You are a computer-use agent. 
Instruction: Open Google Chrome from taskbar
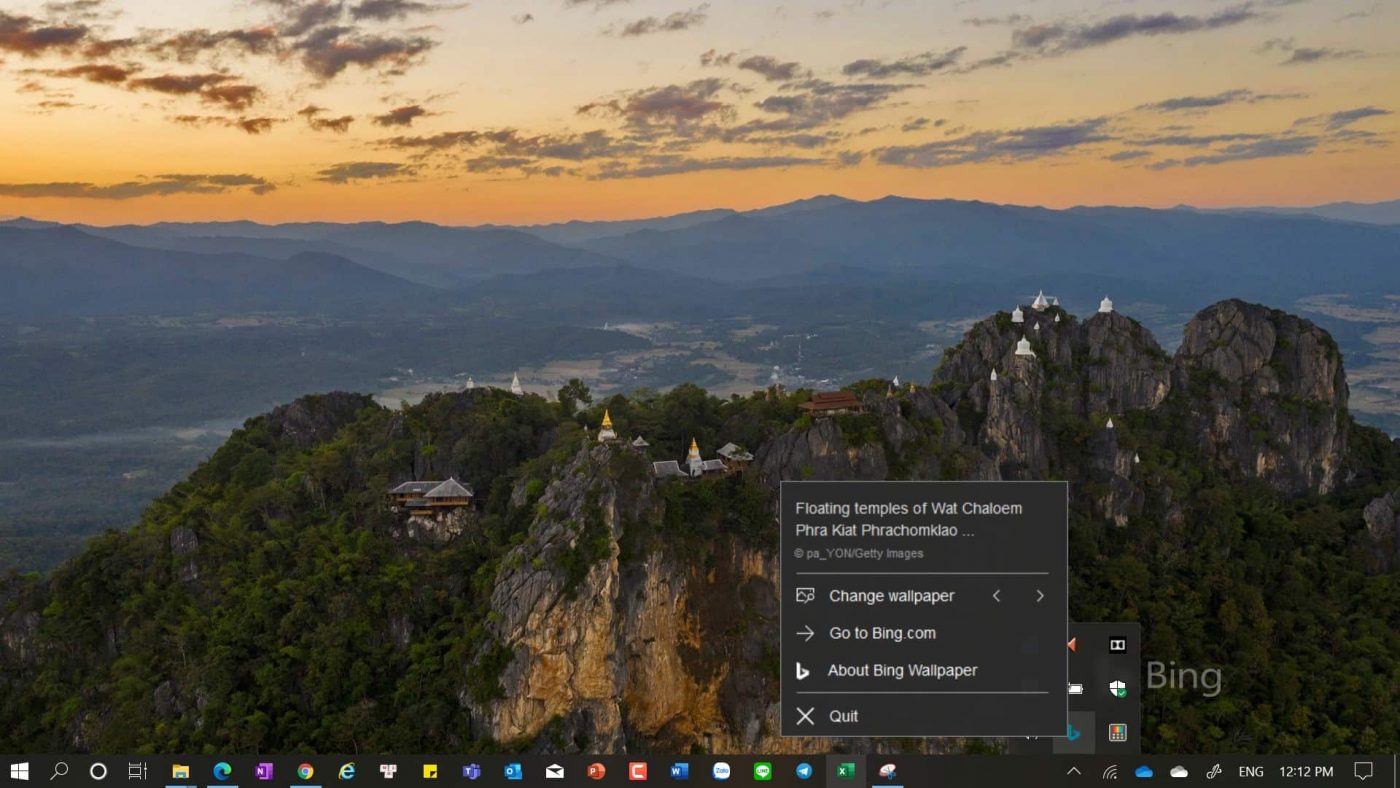pos(305,771)
